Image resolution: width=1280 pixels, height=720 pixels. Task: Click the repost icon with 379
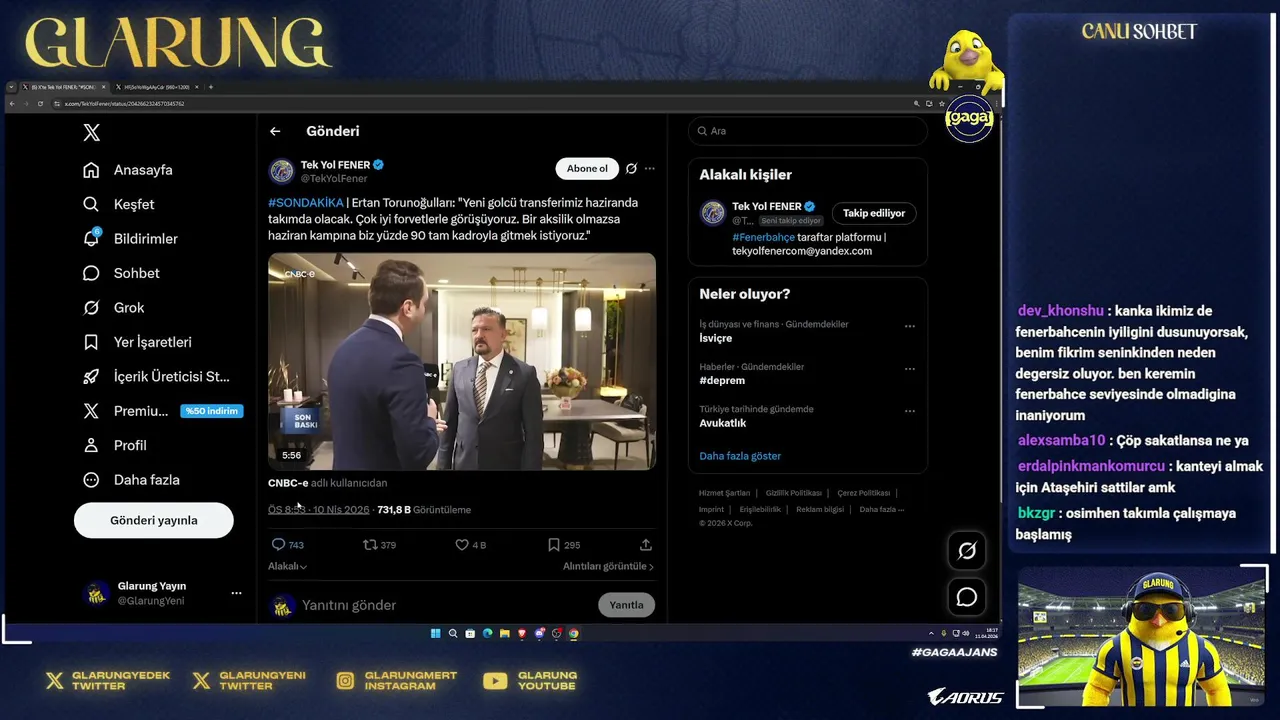click(x=379, y=545)
